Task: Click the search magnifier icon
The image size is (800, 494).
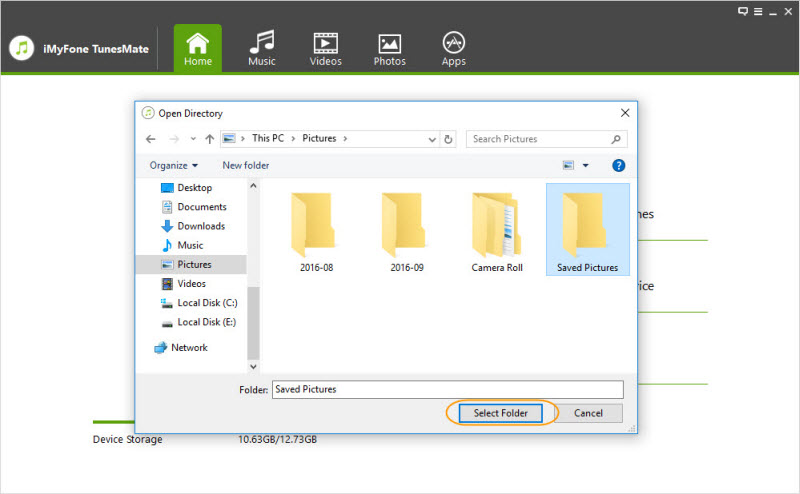Action: pyautogui.click(x=616, y=139)
